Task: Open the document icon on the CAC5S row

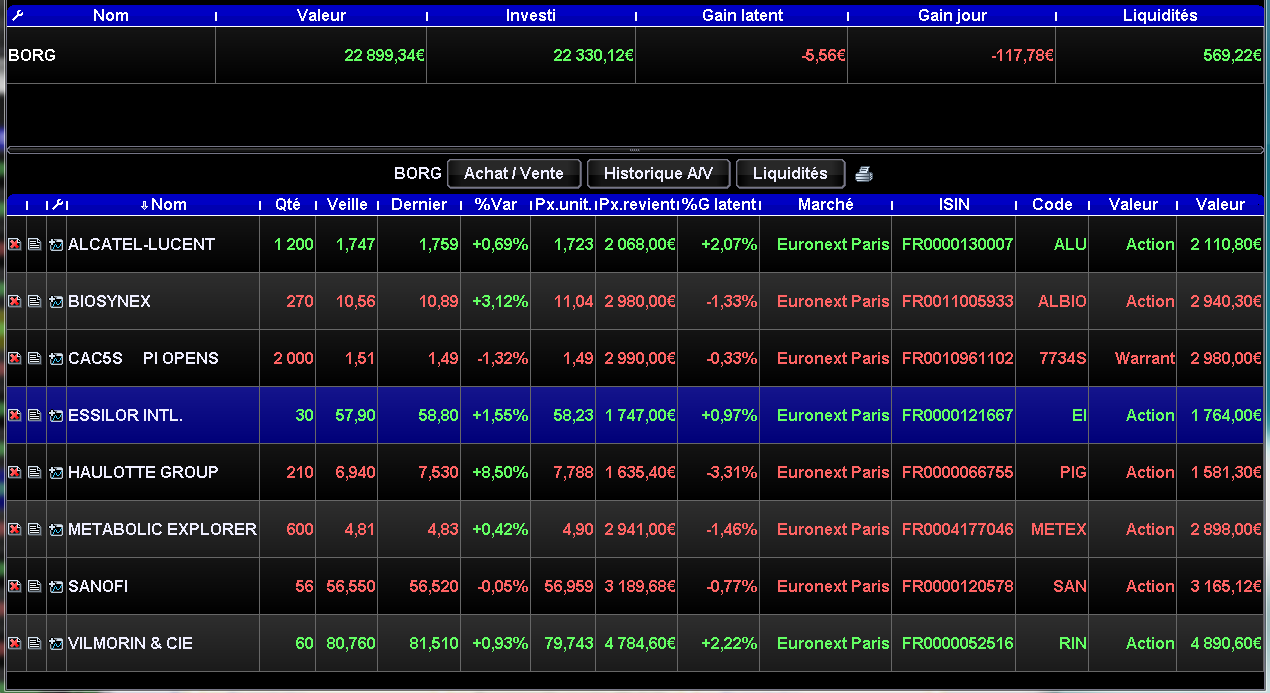Action: point(35,358)
